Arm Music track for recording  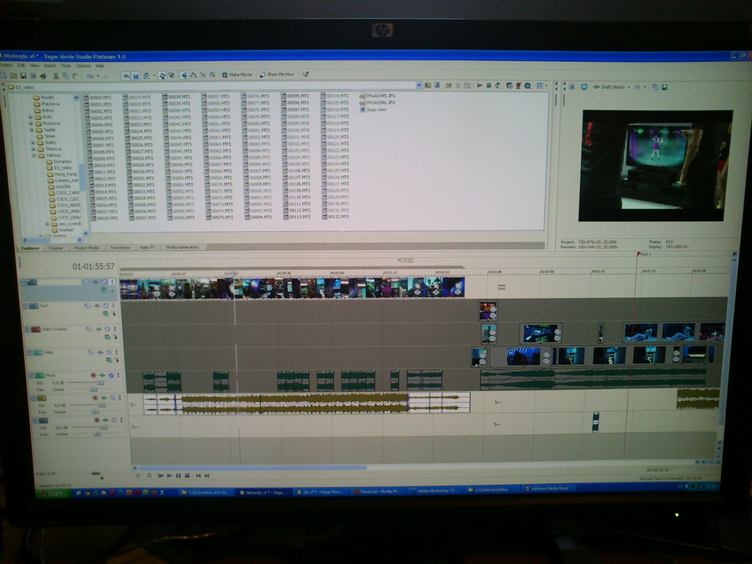pyautogui.click(x=94, y=375)
